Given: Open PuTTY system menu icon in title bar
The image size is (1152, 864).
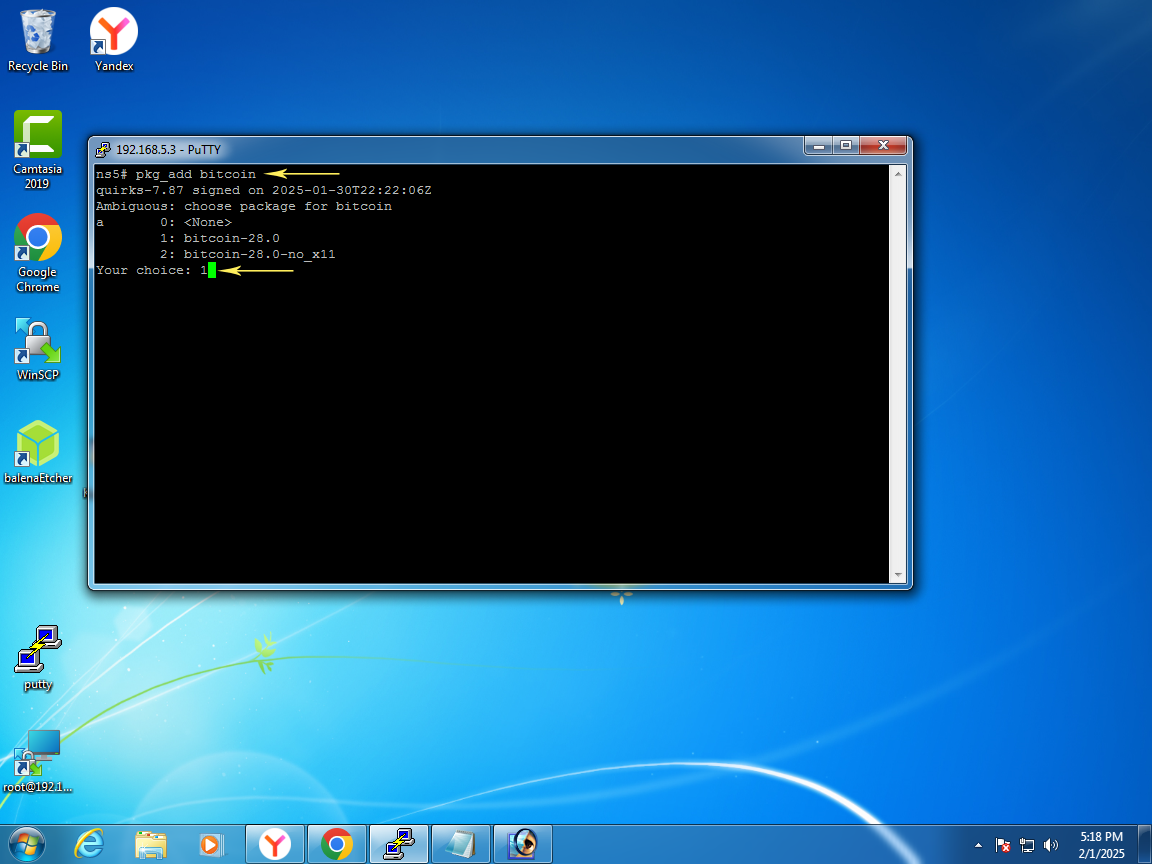Looking at the screenshot, I should coord(103,150).
